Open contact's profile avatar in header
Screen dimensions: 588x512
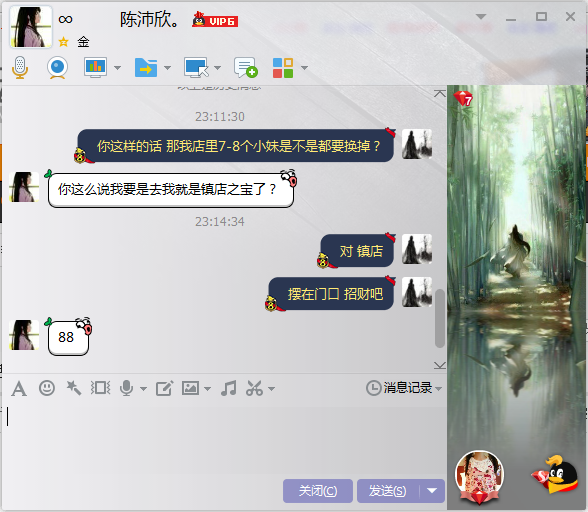(x=31, y=26)
